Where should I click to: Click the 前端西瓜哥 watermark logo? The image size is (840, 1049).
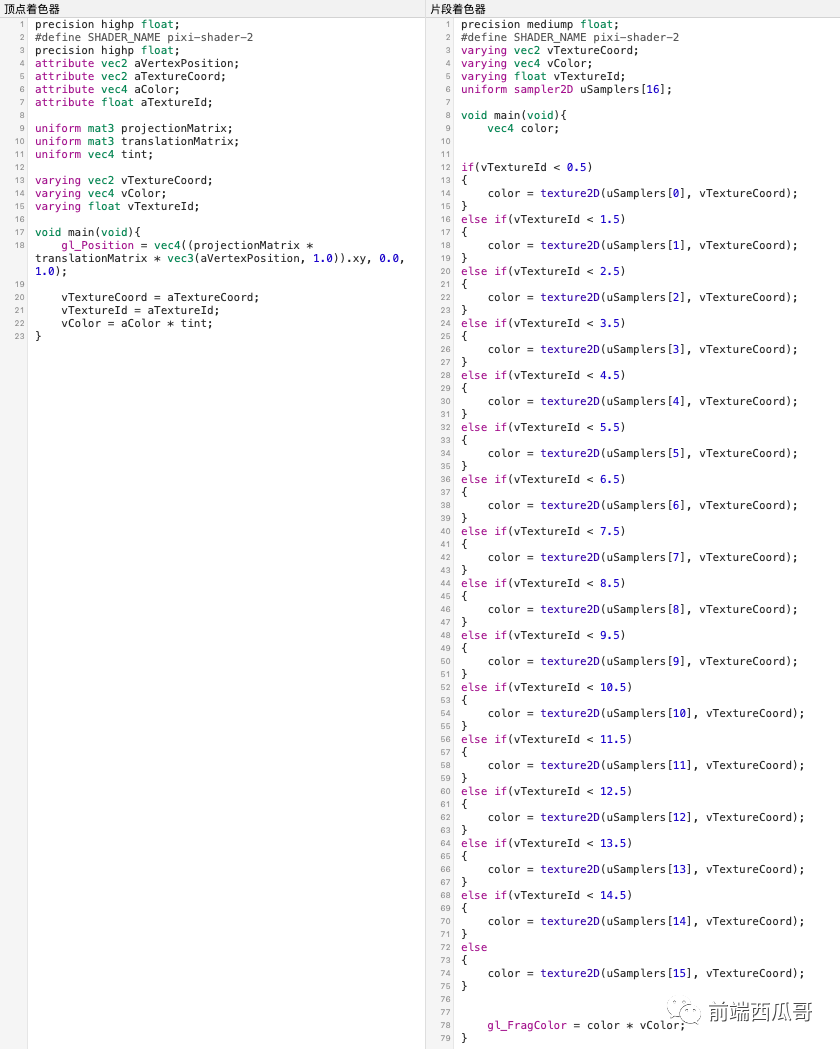click(x=740, y=1012)
